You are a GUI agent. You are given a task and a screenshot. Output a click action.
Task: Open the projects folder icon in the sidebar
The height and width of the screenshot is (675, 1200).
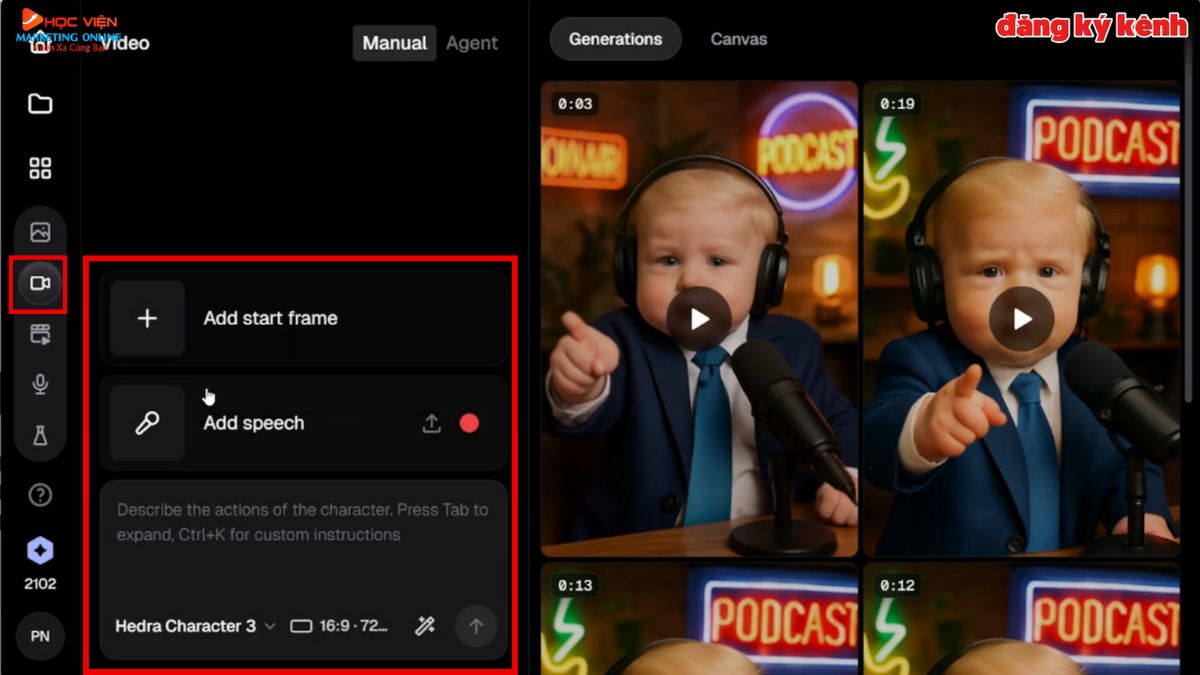click(40, 104)
